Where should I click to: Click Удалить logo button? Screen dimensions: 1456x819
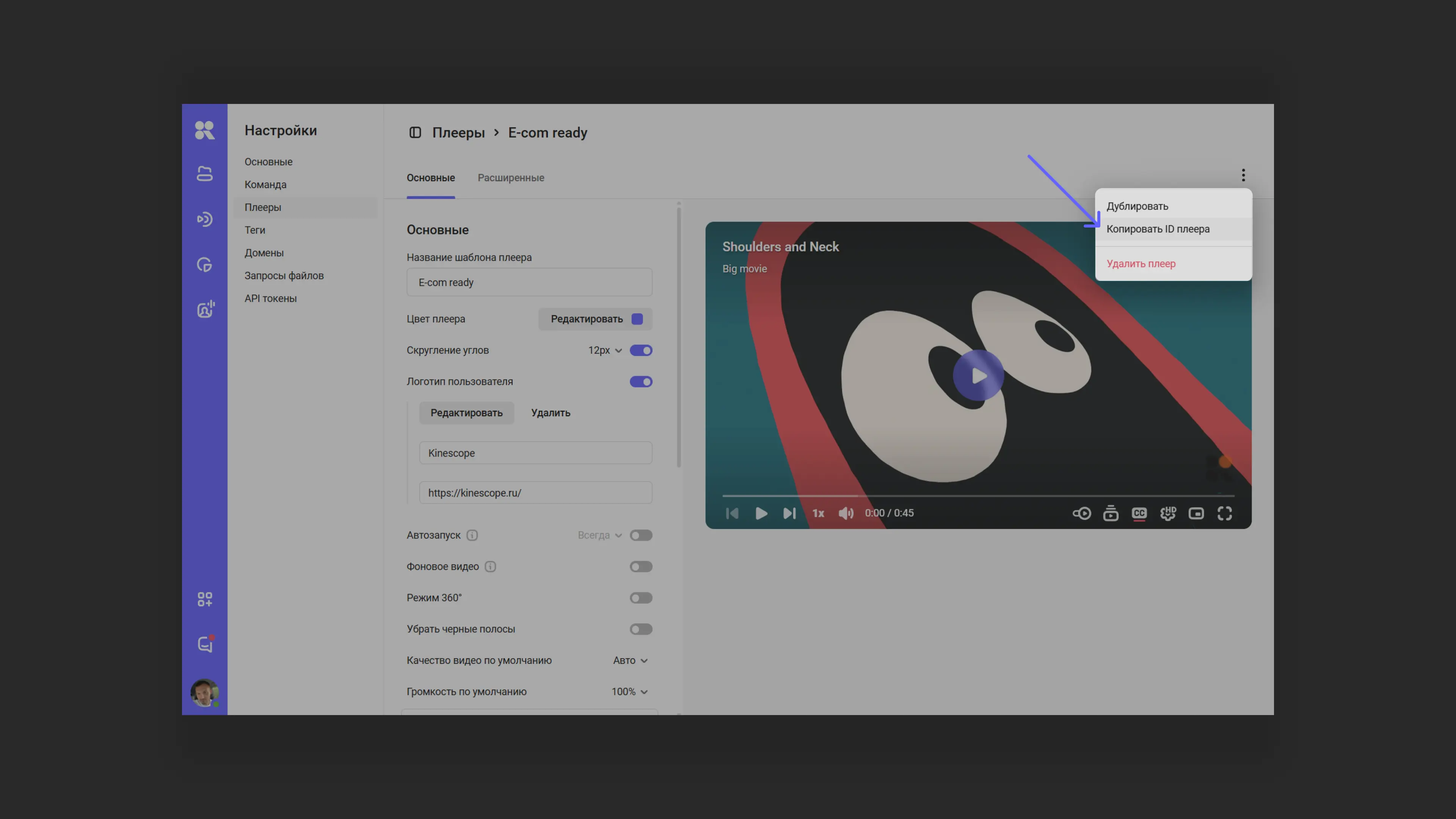click(x=551, y=413)
